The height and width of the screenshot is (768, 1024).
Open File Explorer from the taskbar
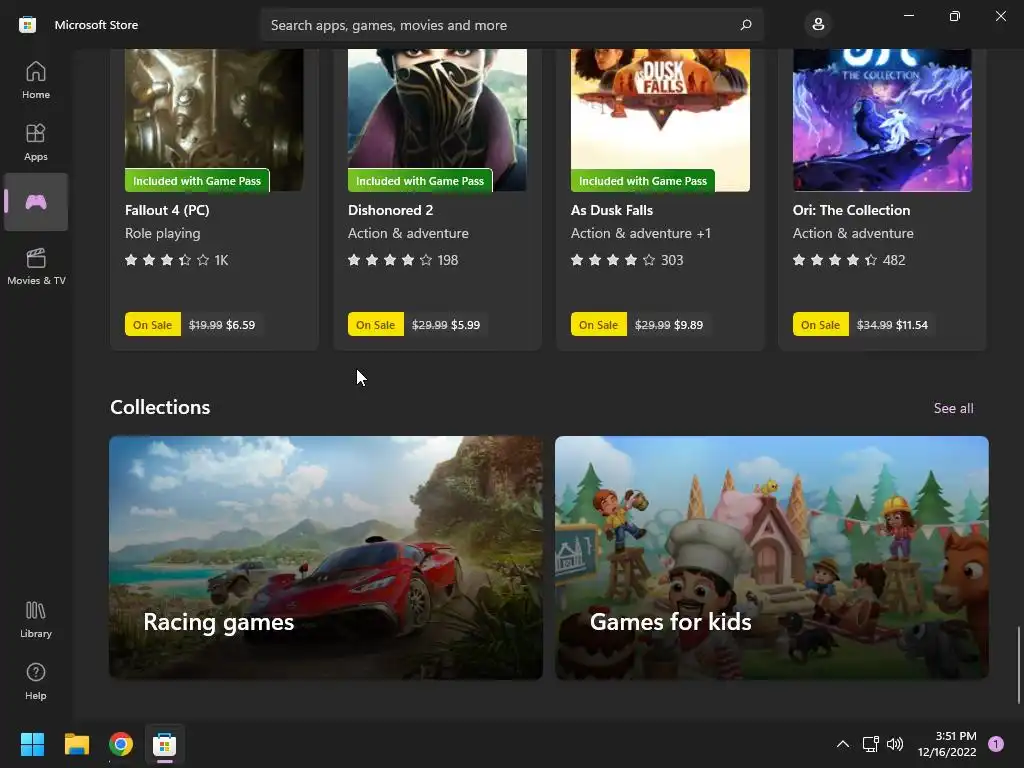pyautogui.click(x=77, y=744)
